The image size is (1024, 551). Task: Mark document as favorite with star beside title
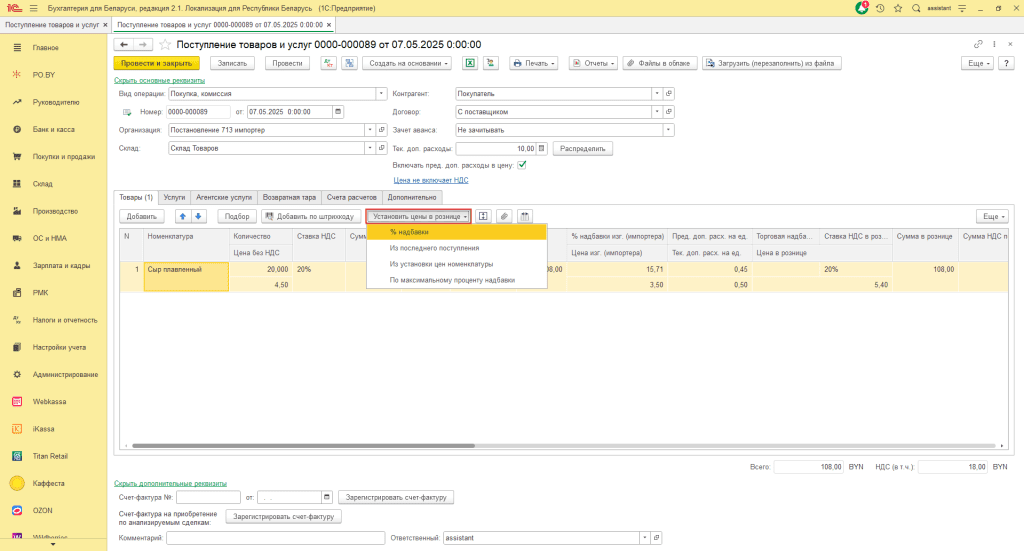coord(165,44)
